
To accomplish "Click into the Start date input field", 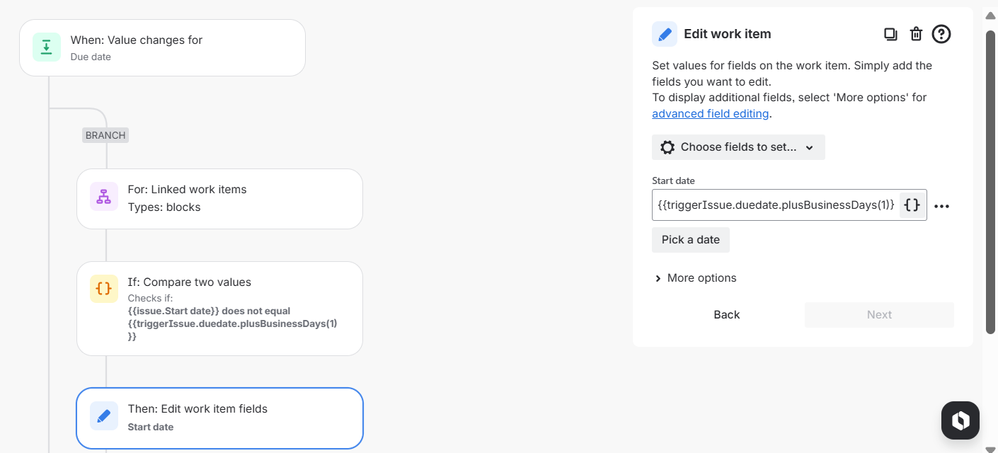I will [x=775, y=205].
